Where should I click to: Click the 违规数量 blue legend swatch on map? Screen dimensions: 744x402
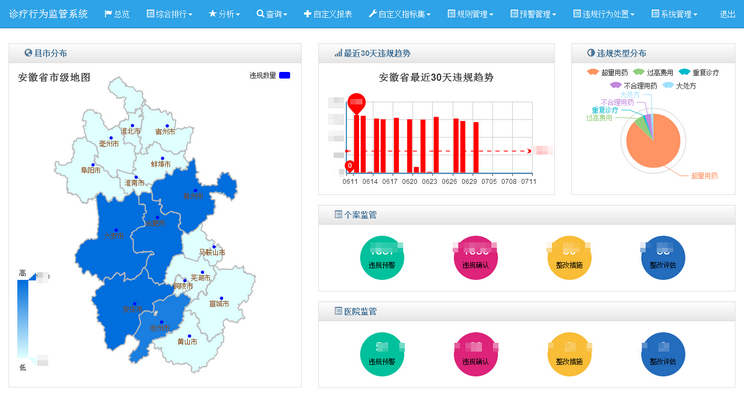tap(284, 76)
